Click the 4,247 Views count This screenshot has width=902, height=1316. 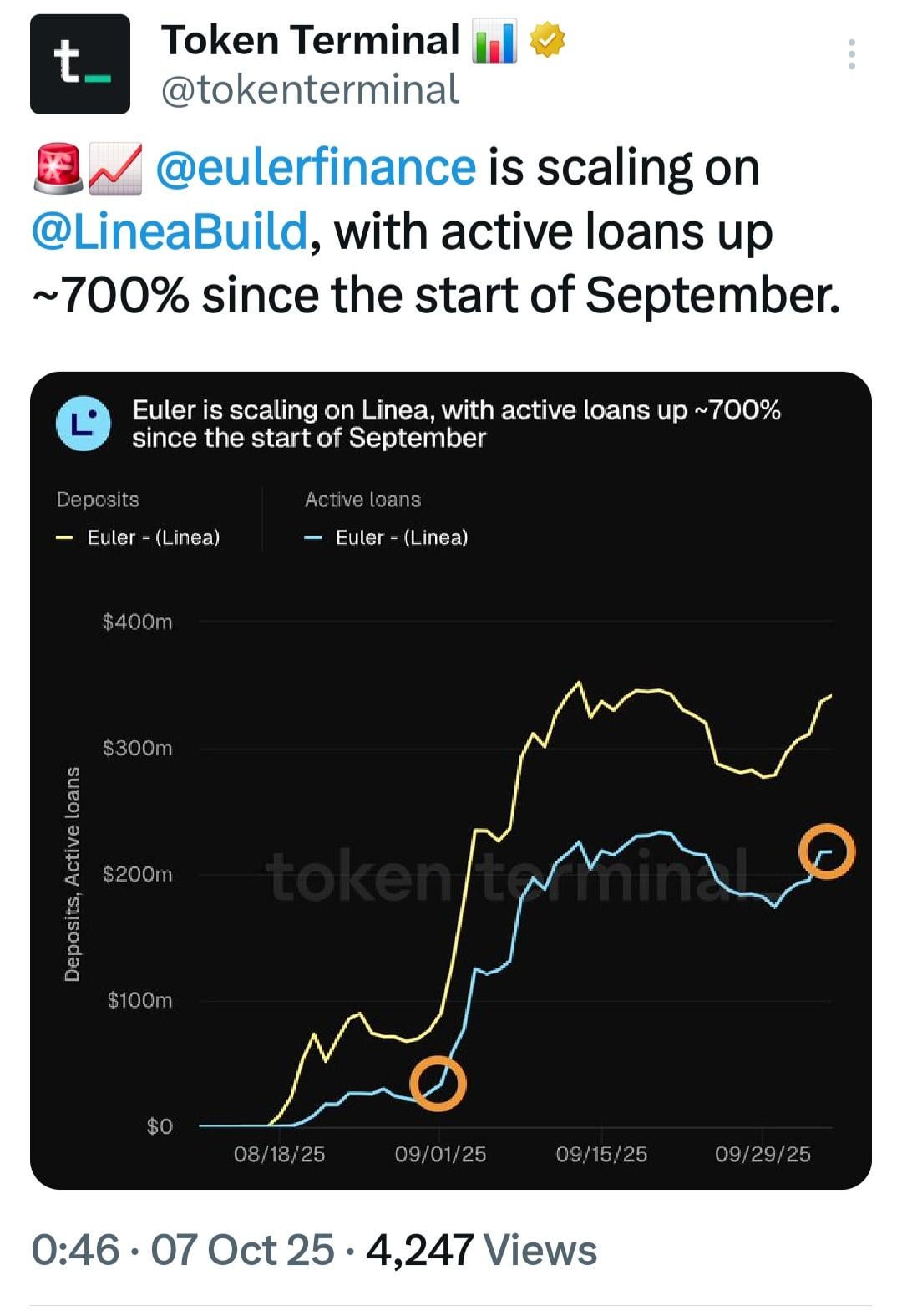pyautogui.click(x=481, y=1250)
